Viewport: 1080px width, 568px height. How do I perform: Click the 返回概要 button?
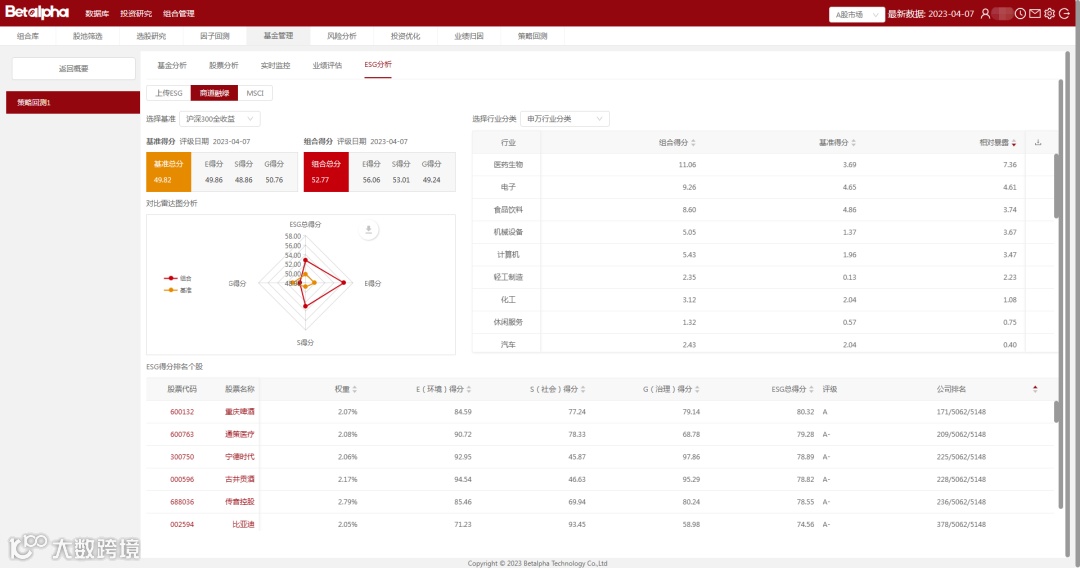coord(74,69)
